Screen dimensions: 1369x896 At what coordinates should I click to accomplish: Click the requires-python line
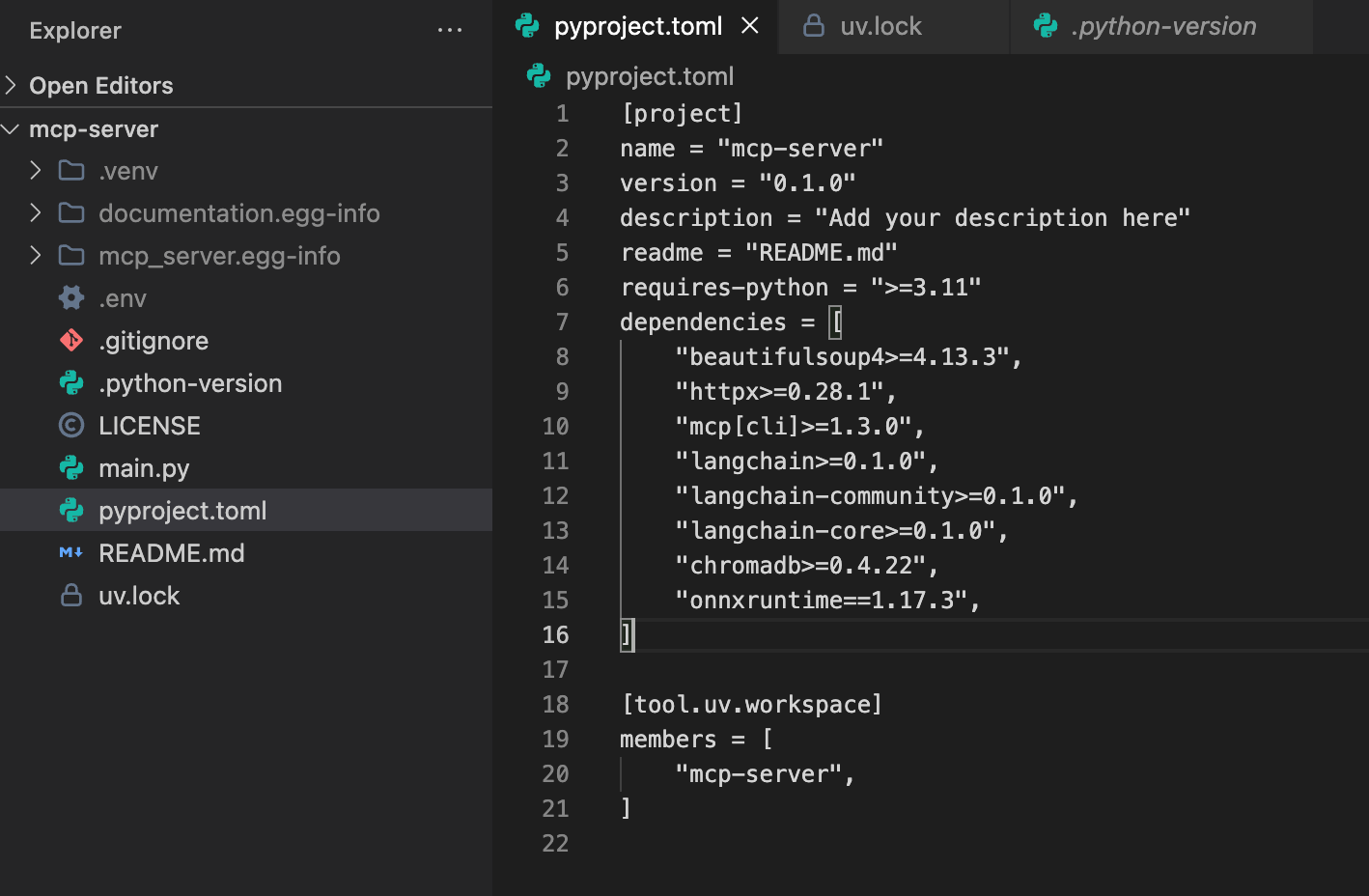coord(800,287)
